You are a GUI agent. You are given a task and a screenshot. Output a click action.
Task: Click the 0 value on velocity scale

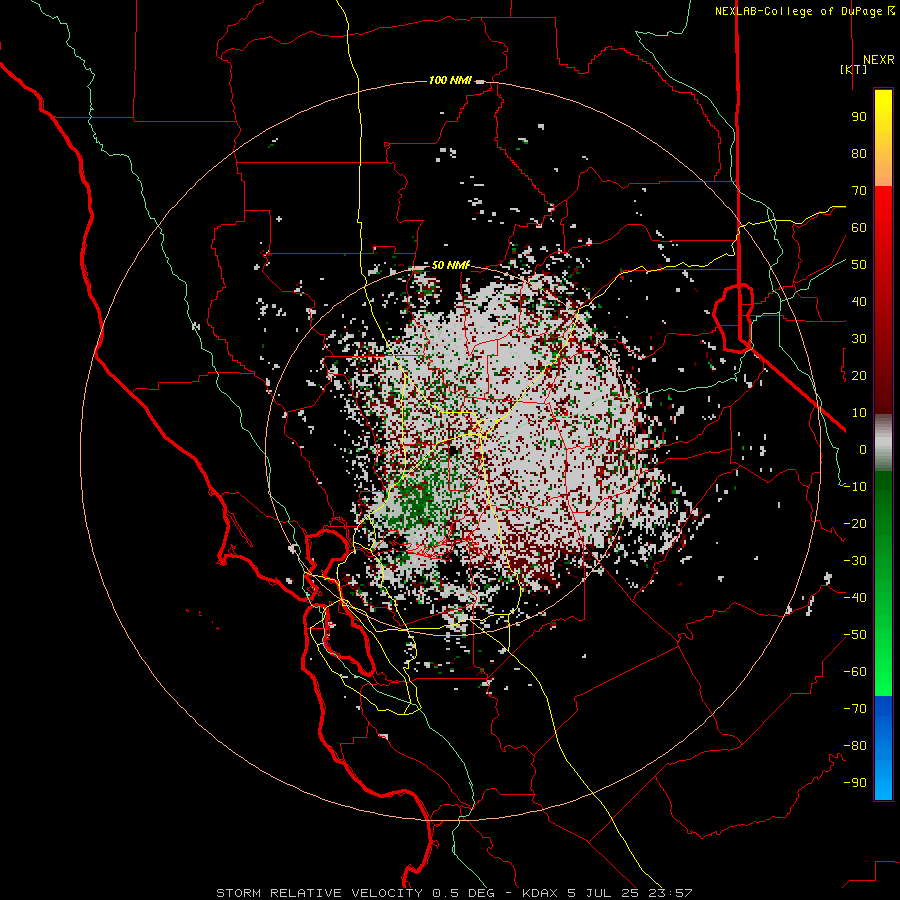[x=863, y=450]
